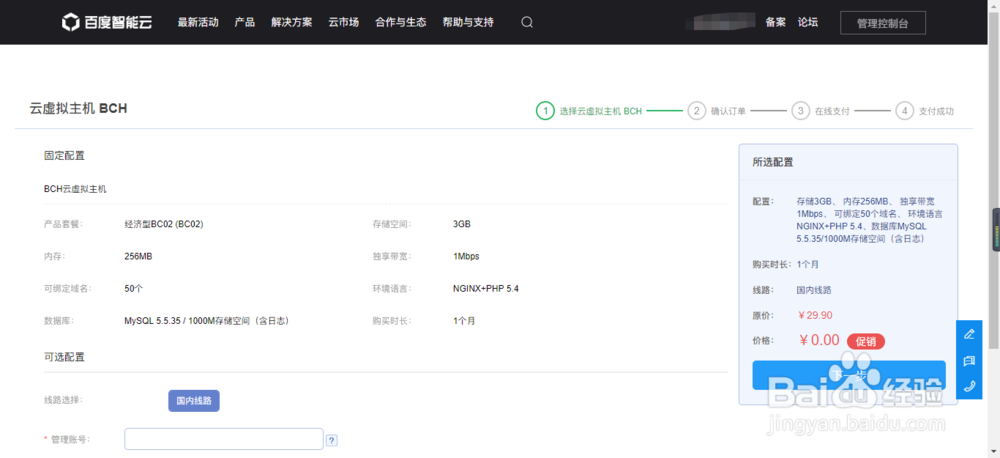Click the 促销 promotion badge

click(x=866, y=341)
